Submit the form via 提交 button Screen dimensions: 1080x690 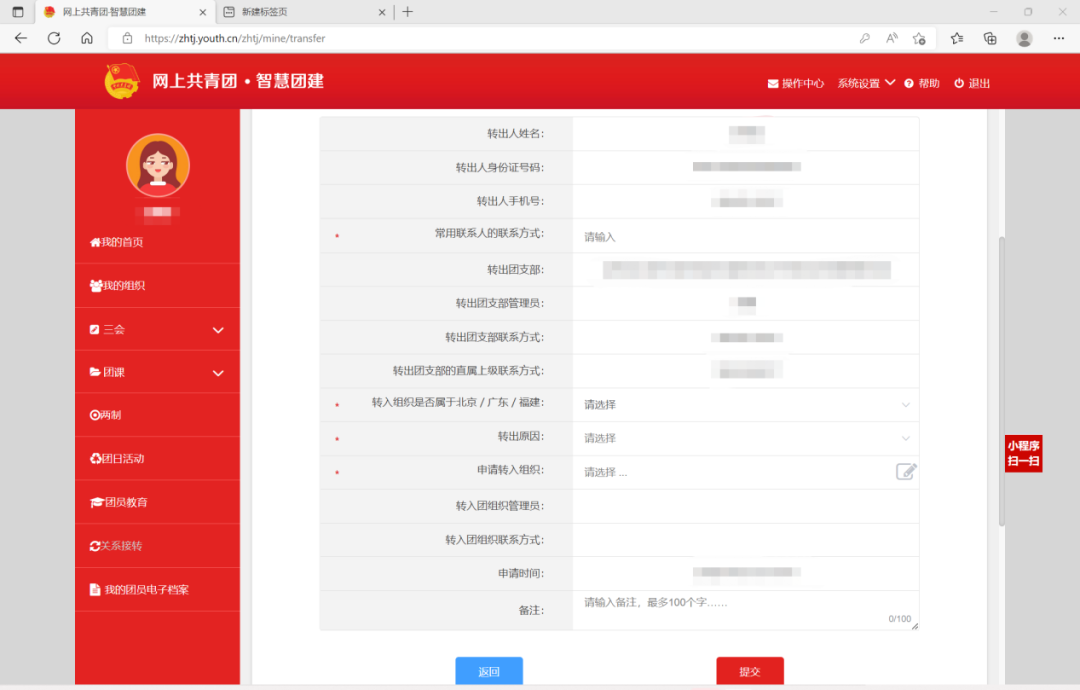(750, 671)
